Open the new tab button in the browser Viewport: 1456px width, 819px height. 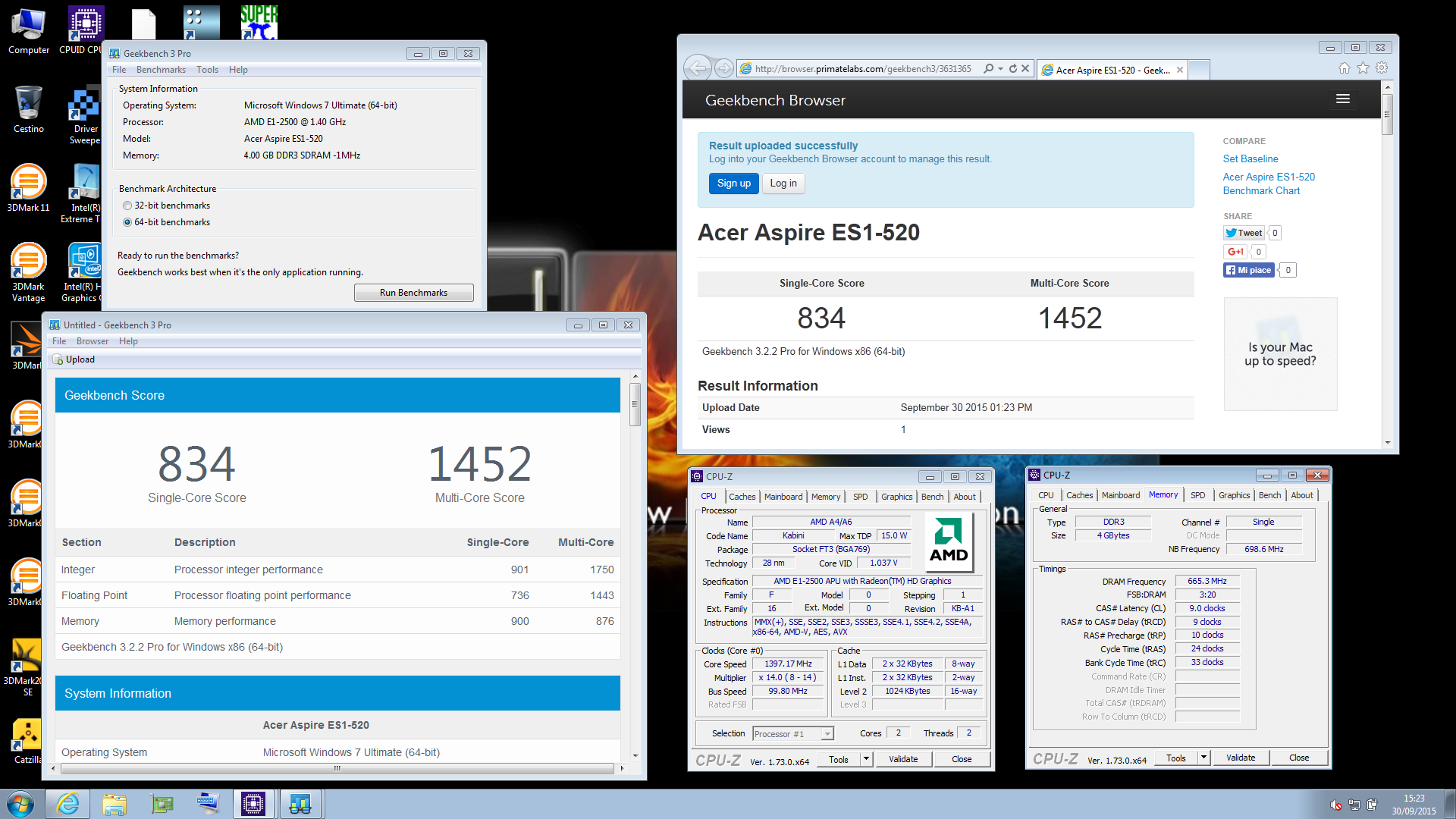(1198, 70)
